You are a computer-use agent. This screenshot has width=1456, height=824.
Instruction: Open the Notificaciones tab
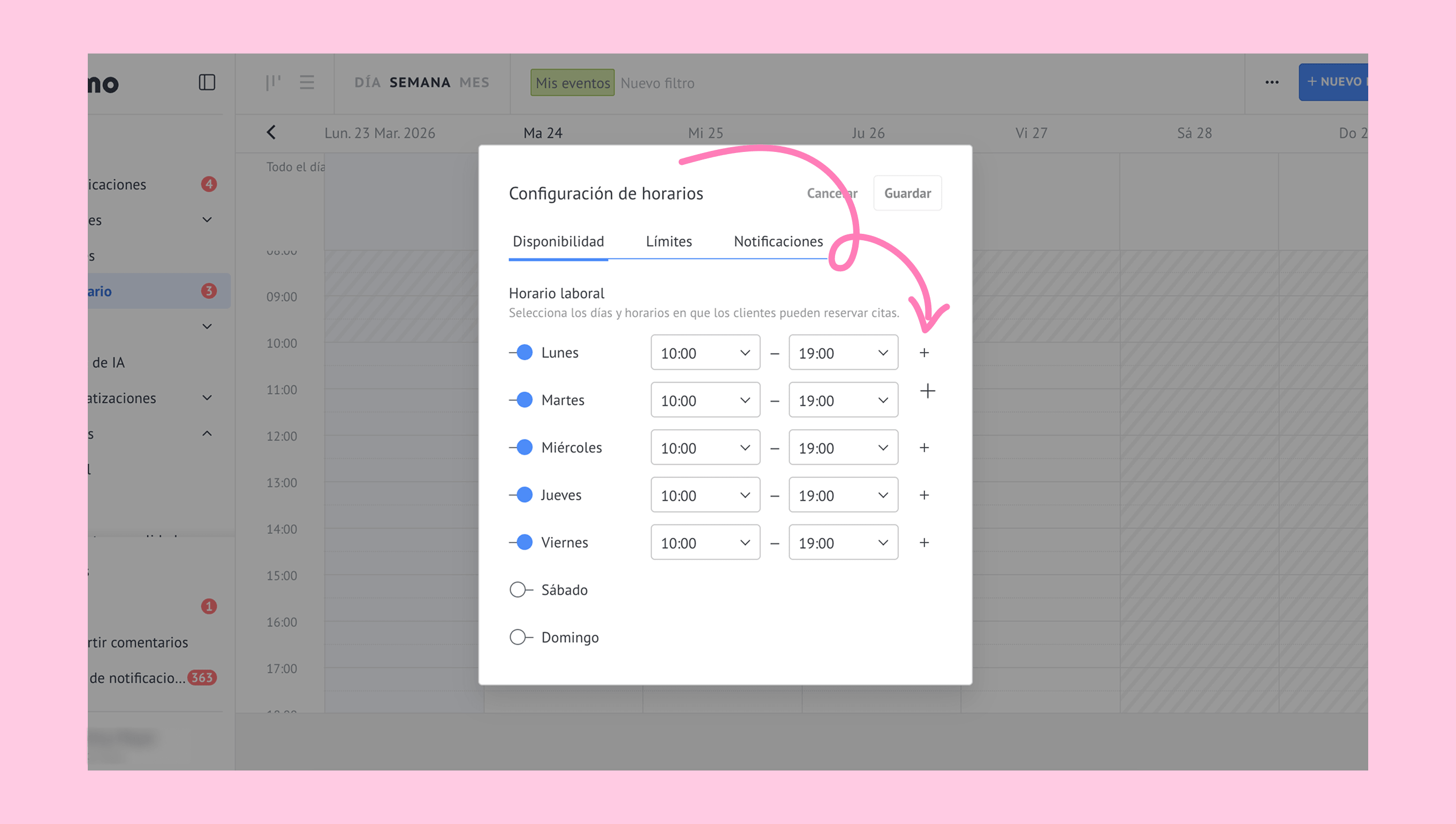pyautogui.click(x=778, y=242)
